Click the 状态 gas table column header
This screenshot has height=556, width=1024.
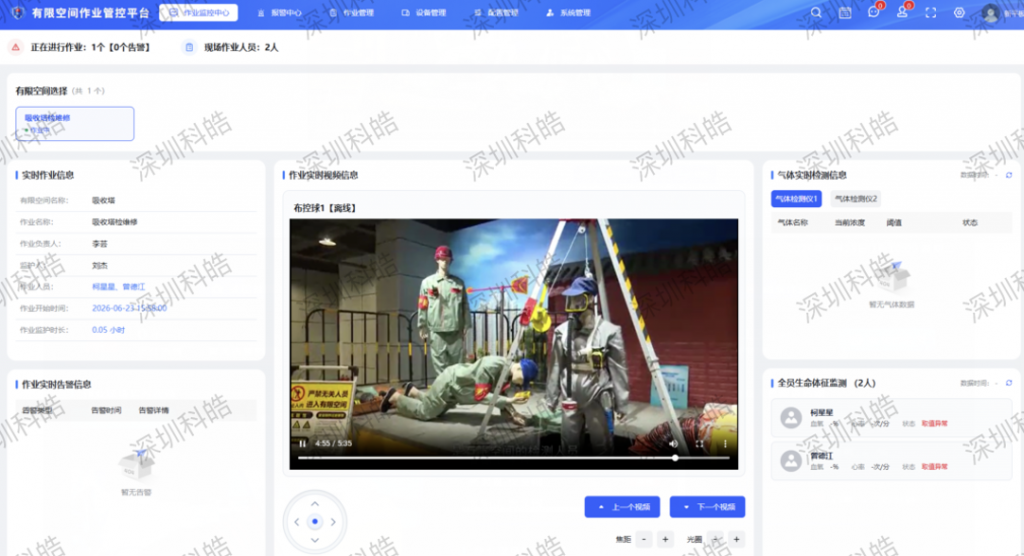pos(970,223)
